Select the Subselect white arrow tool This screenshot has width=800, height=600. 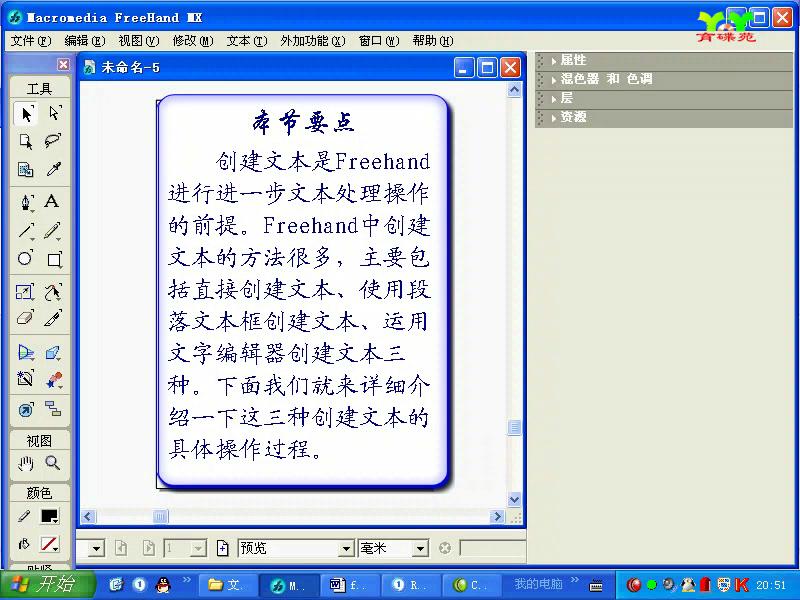[x=54, y=113]
